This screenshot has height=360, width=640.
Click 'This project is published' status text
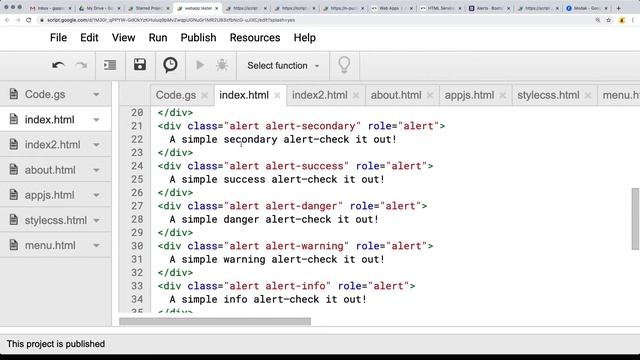click(56, 344)
